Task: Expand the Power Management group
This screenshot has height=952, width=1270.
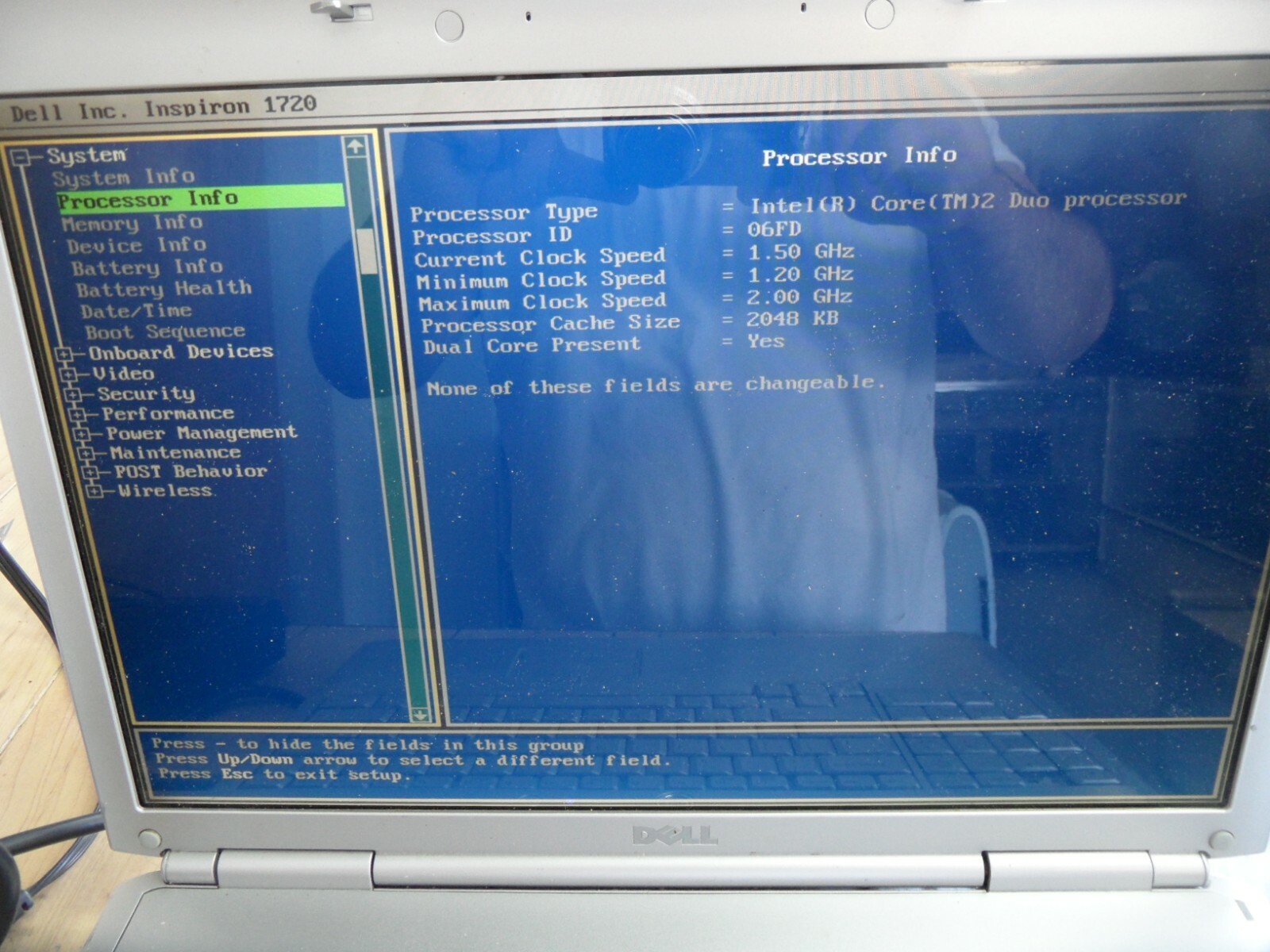Action: [83, 435]
